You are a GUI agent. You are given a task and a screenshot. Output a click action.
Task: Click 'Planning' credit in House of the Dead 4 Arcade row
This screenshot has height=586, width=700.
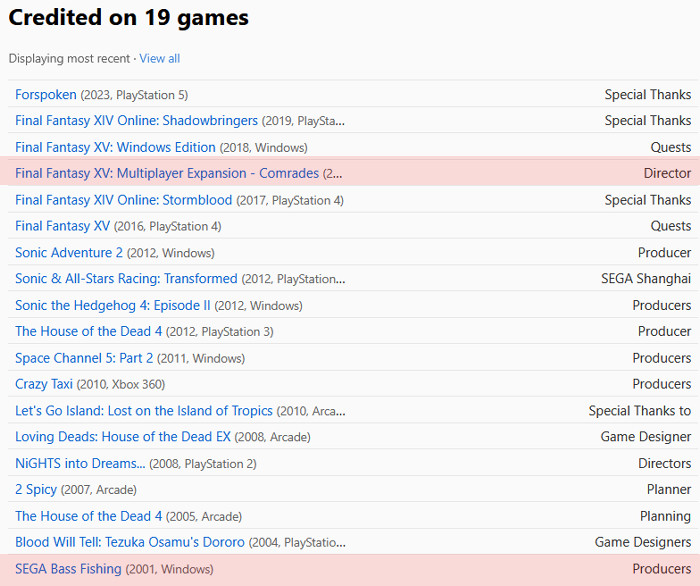(x=666, y=516)
